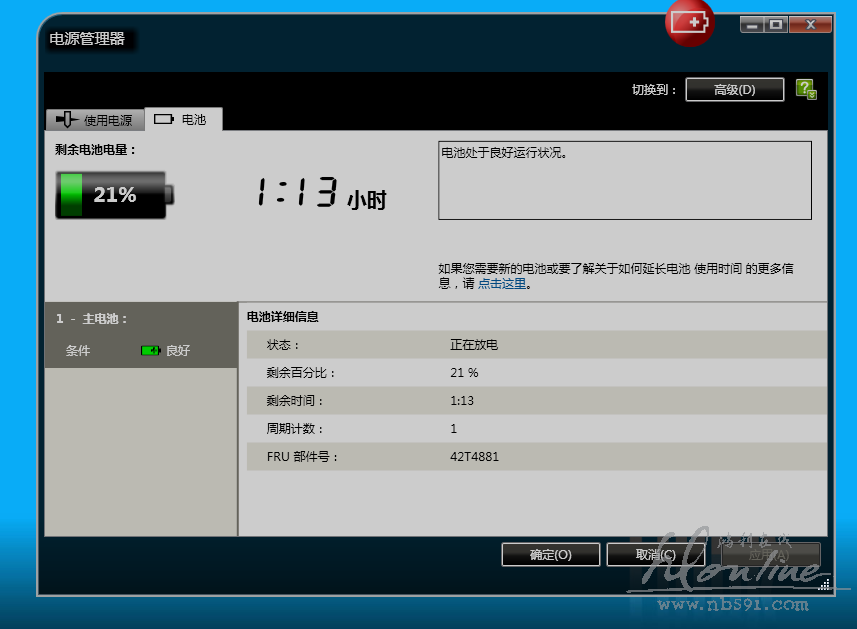This screenshot has width=857, height=629.
Task: Click the 1:13 小时 remaining time display
Action: [319, 194]
